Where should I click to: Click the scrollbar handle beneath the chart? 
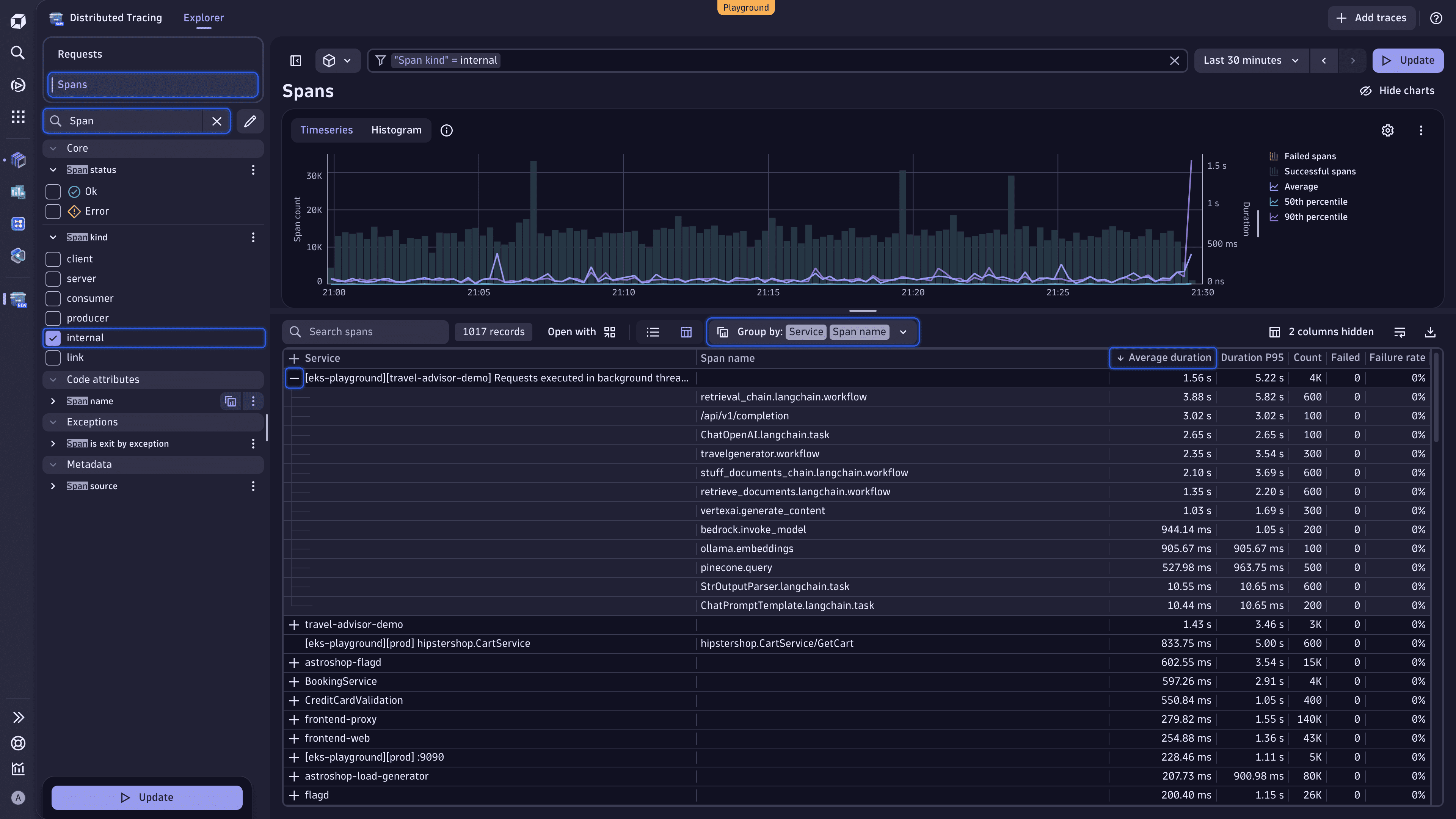(x=863, y=310)
